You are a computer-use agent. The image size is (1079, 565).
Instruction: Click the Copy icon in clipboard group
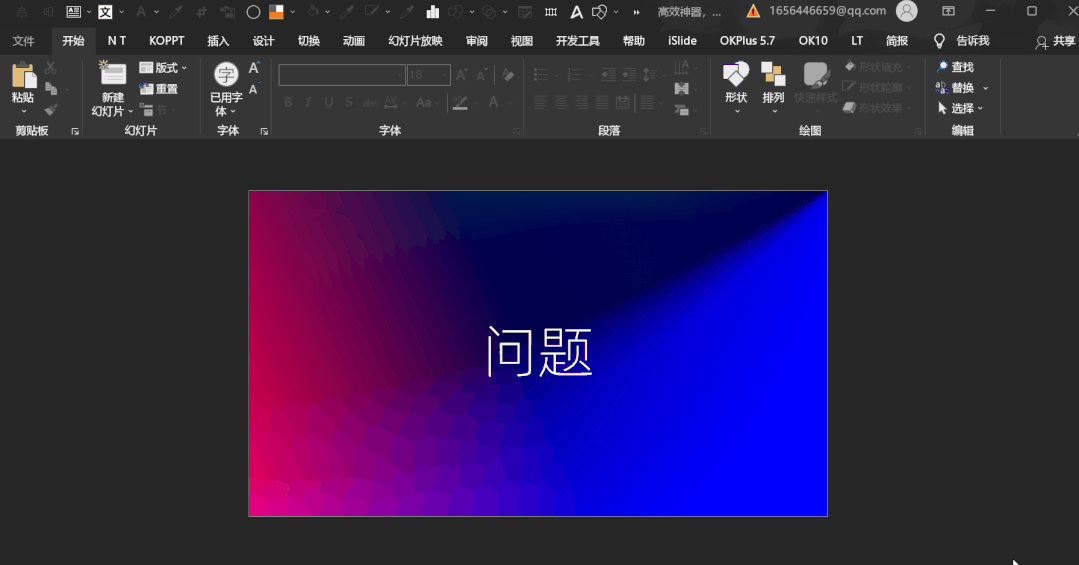click(x=51, y=88)
